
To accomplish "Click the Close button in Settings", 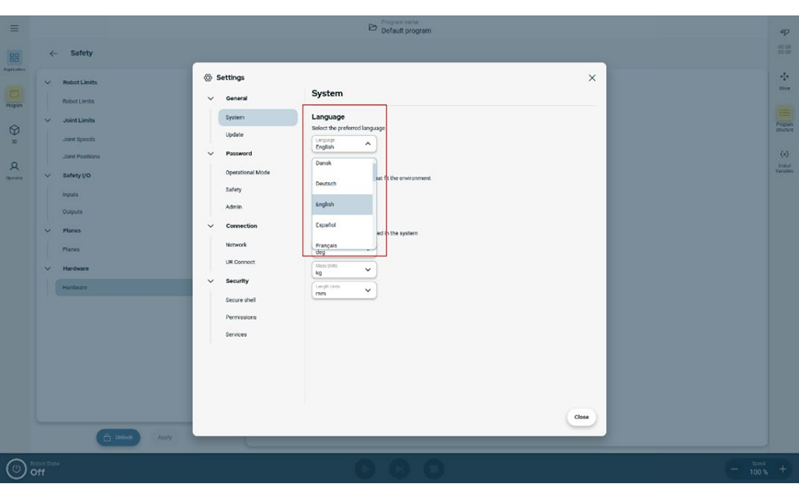I will point(581,417).
